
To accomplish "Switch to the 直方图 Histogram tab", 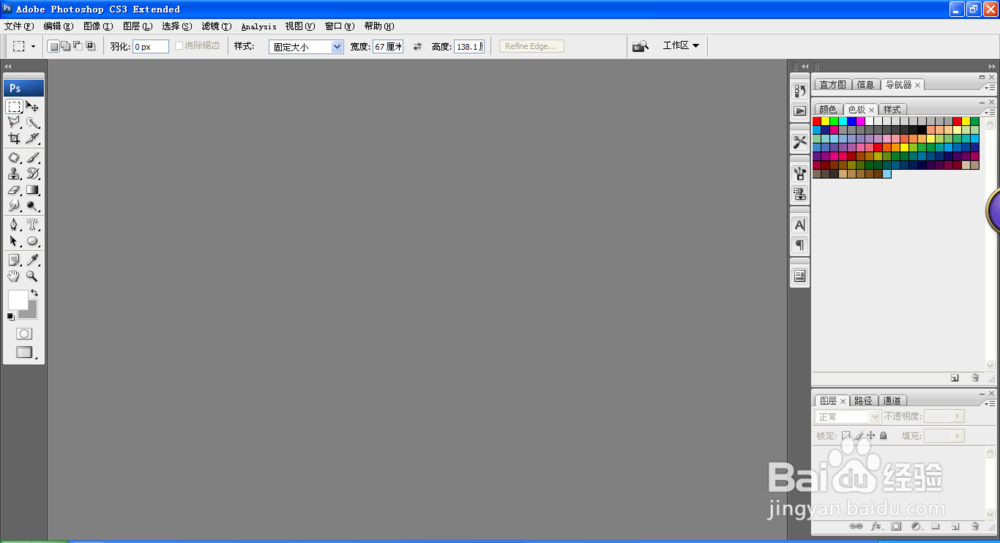I will pyautogui.click(x=832, y=85).
